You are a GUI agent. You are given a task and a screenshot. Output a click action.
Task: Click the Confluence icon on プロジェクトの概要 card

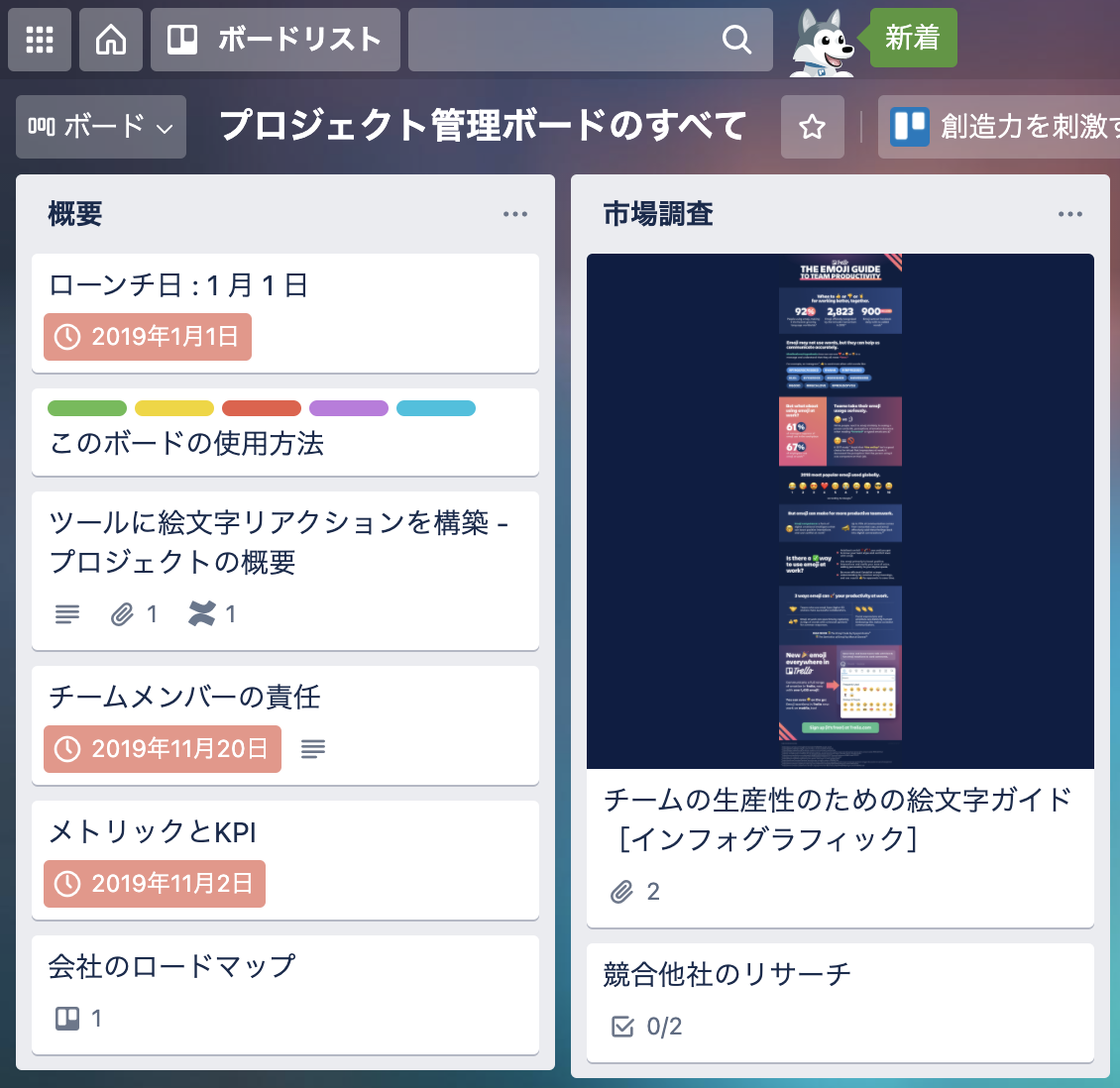[x=201, y=614]
